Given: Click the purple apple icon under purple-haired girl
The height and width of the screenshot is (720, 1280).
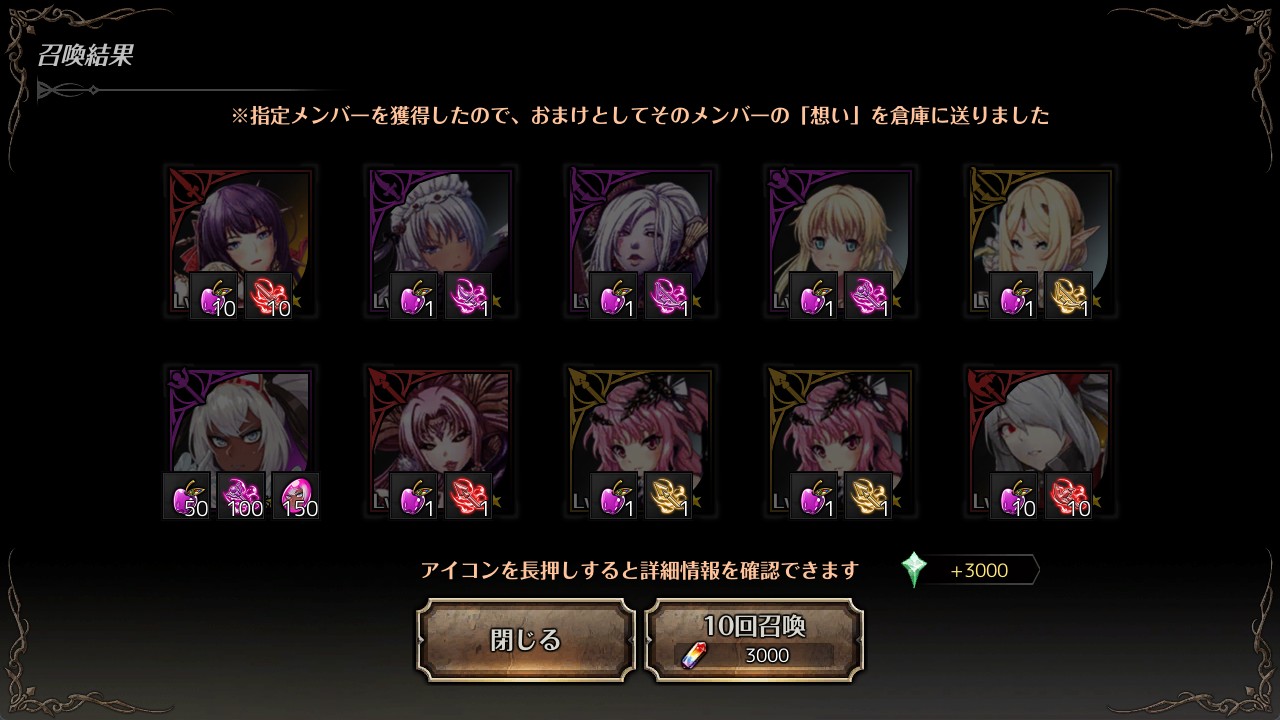Looking at the screenshot, I should tap(214, 296).
